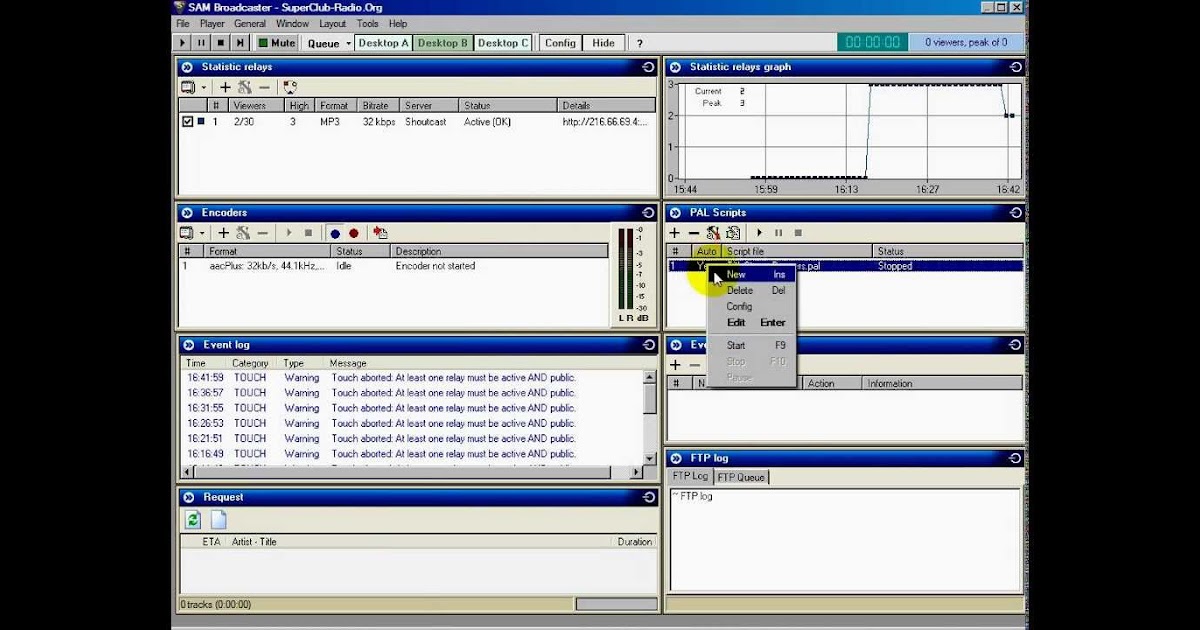Open the Queue dropdown
Screen dimensions: 1200x630
pyautogui.click(x=329, y=43)
